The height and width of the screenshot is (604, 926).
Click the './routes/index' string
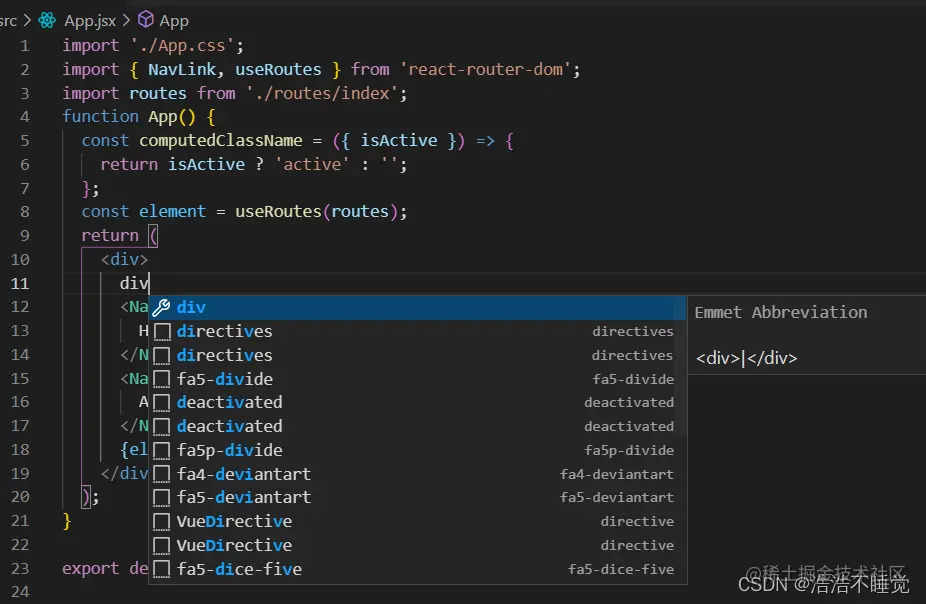pyautogui.click(x=322, y=93)
